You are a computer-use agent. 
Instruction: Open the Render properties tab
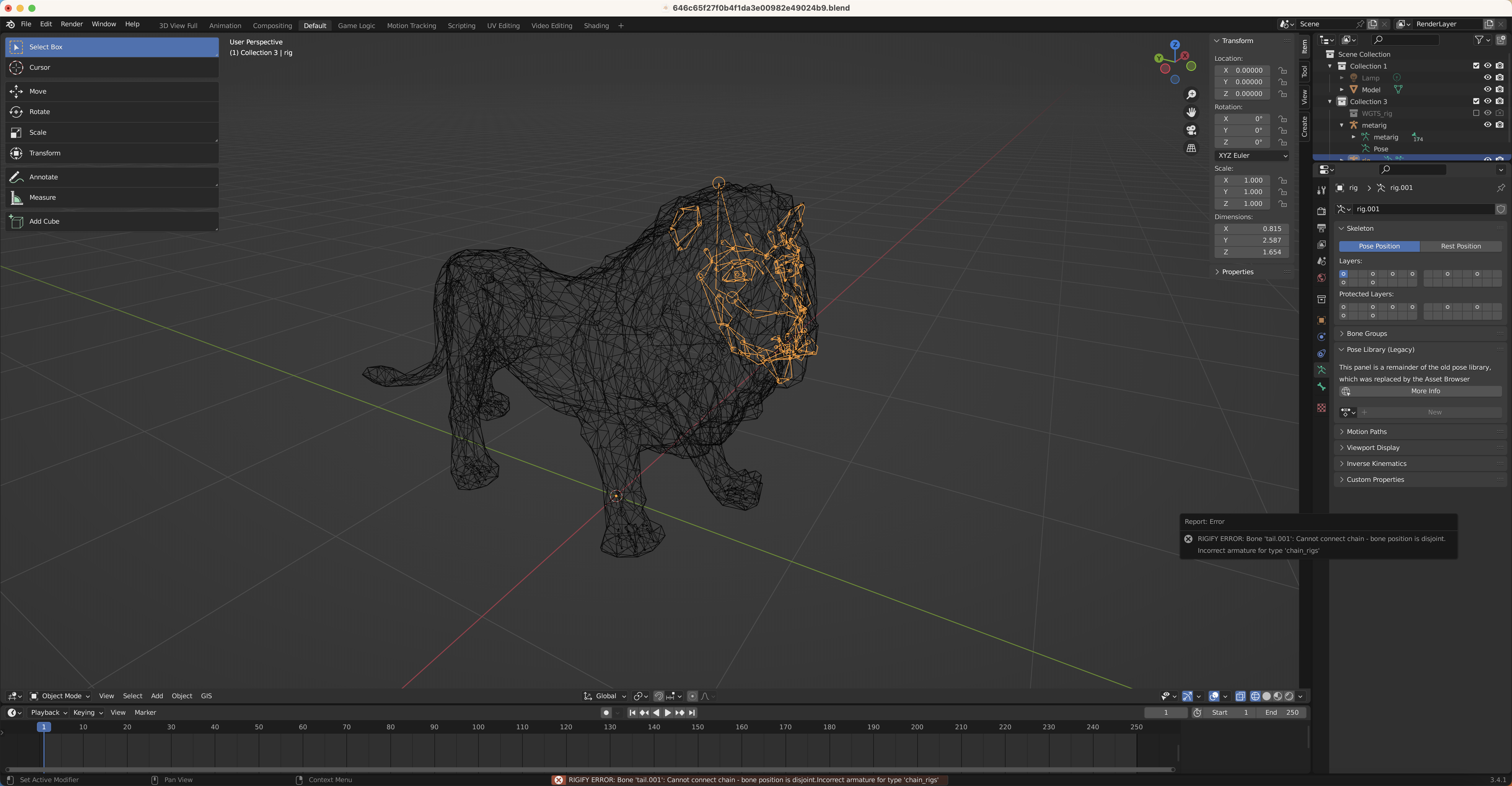1321,211
